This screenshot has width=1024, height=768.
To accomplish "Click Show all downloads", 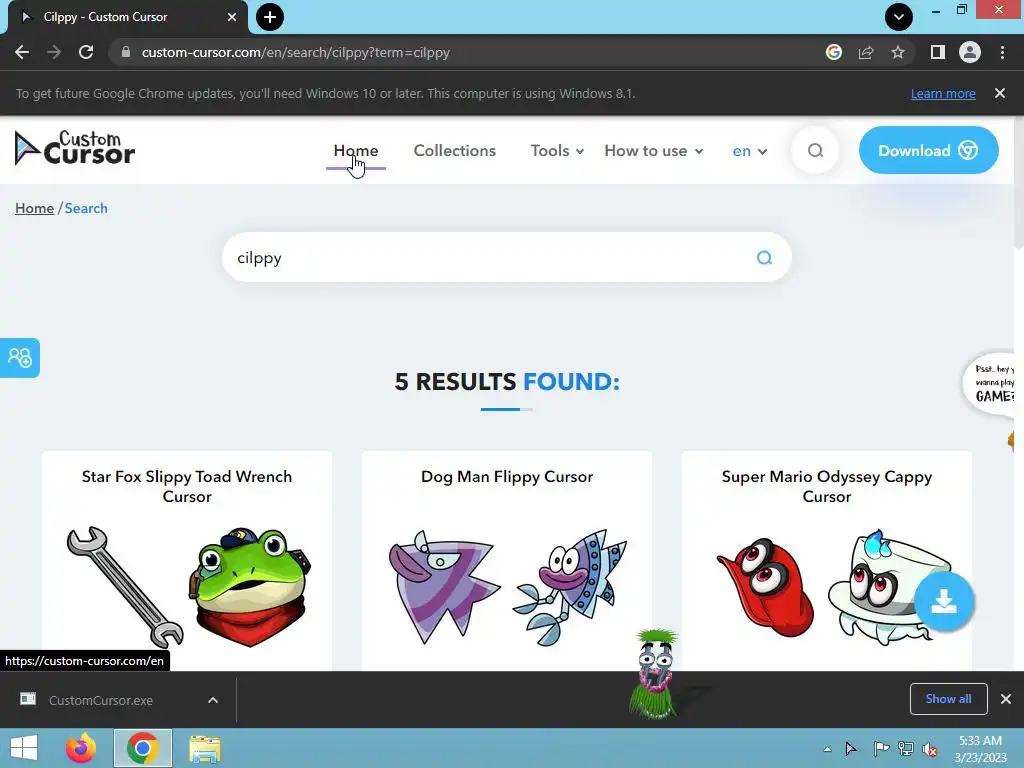I will click(x=948, y=699).
